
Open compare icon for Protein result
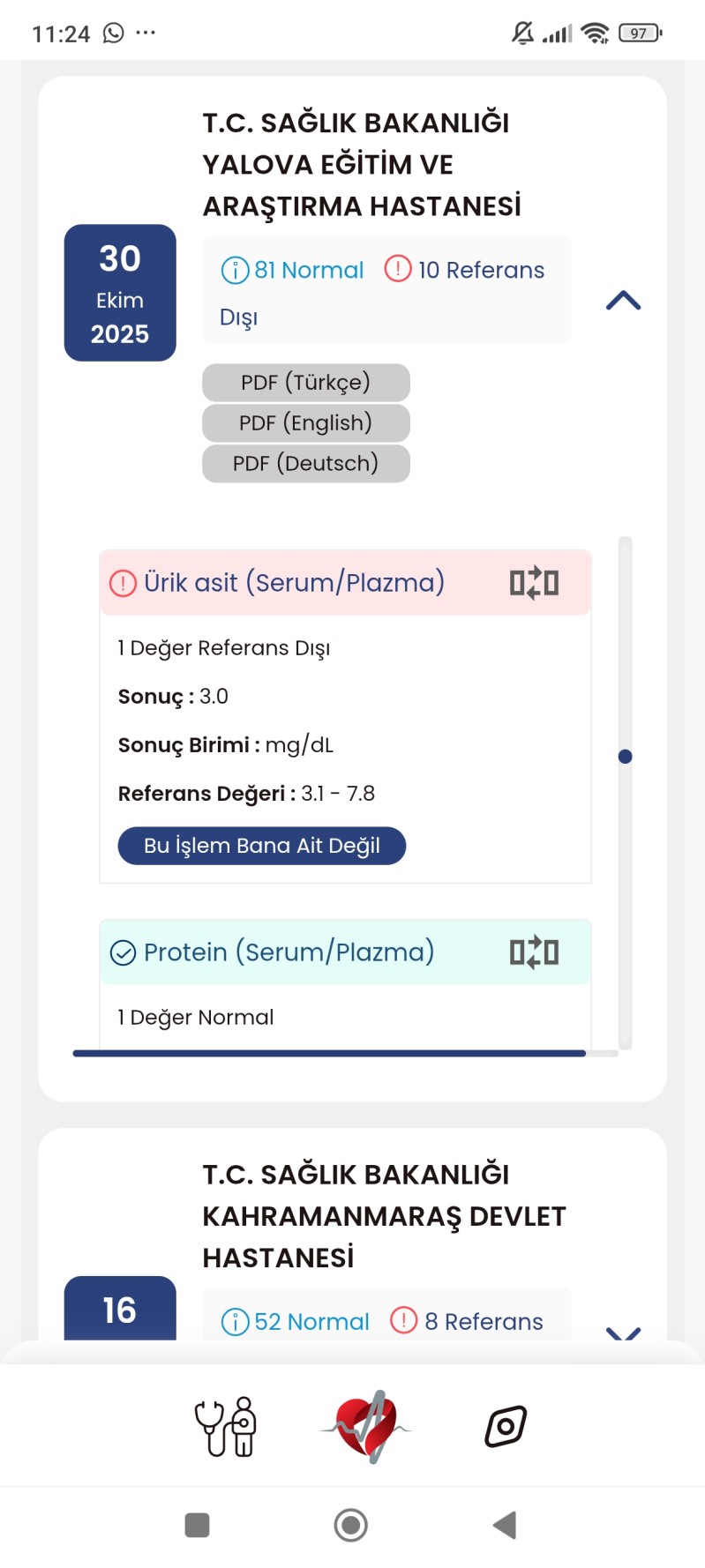click(534, 952)
